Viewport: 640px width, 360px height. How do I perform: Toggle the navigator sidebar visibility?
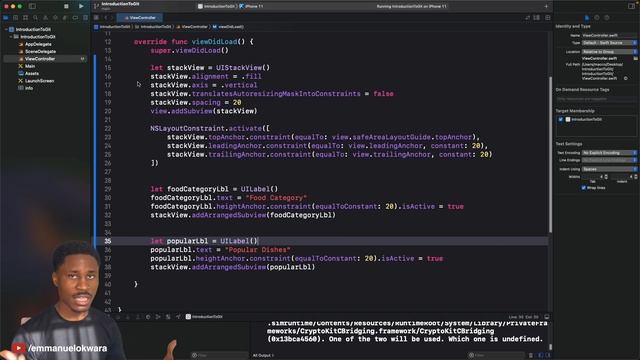click(x=32, y=7)
